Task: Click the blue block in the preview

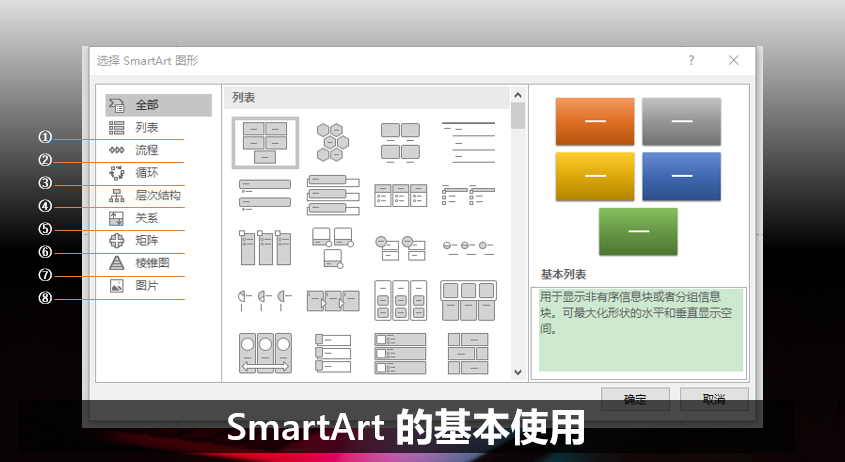Action: (x=682, y=176)
